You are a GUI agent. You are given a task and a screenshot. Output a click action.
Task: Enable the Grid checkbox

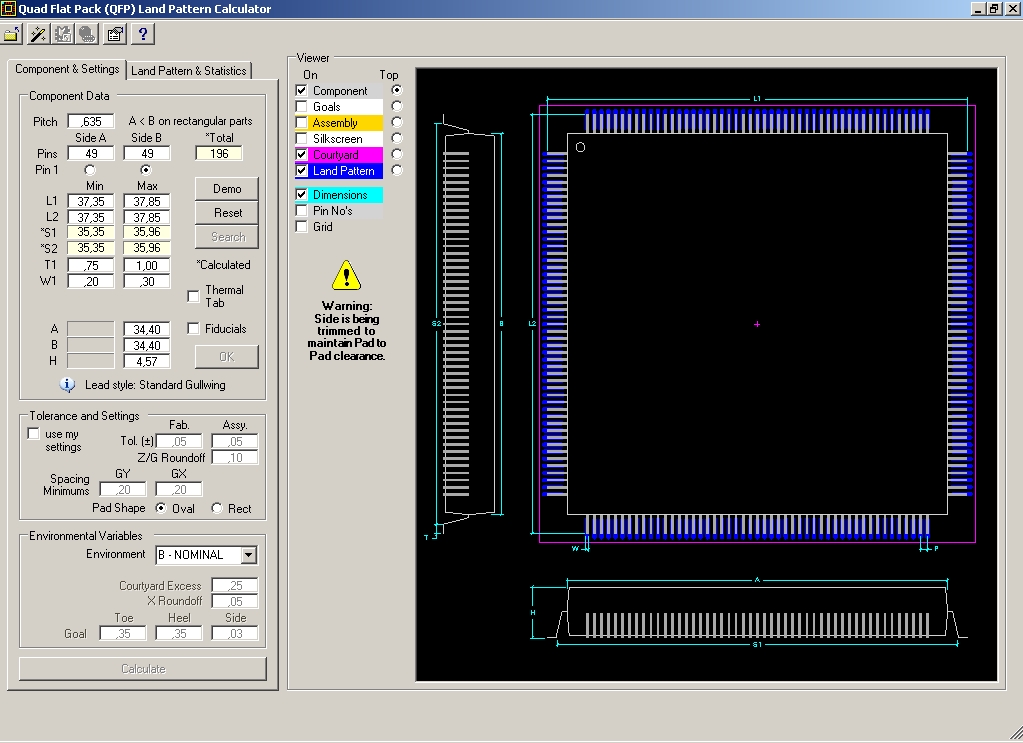click(302, 227)
